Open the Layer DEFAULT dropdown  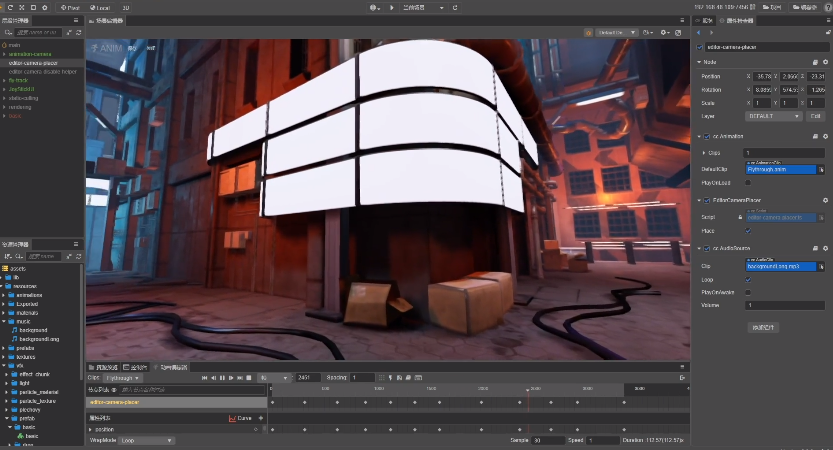773,116
